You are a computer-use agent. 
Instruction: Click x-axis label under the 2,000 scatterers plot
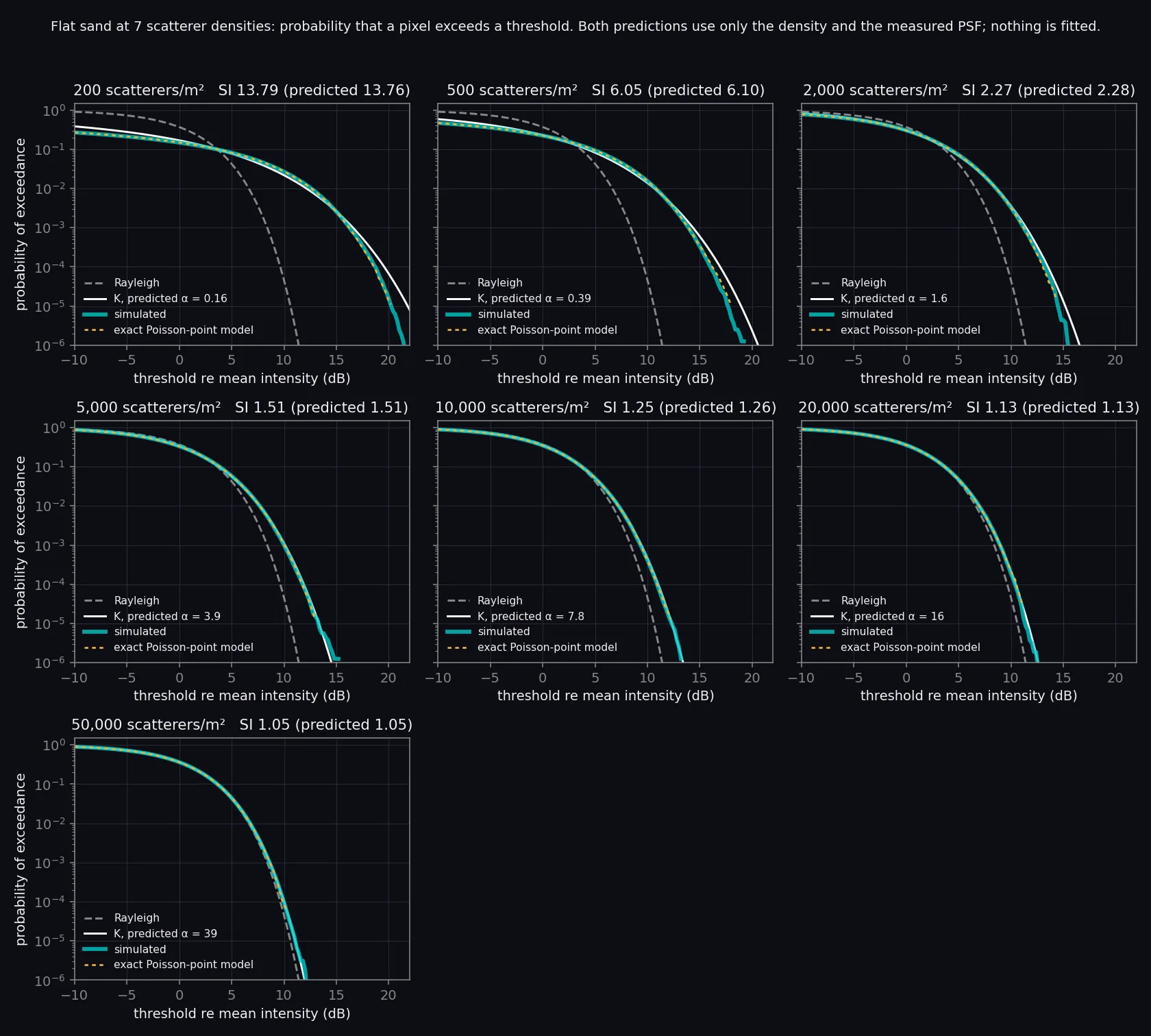pyautogui.click(x=969, y=379)
